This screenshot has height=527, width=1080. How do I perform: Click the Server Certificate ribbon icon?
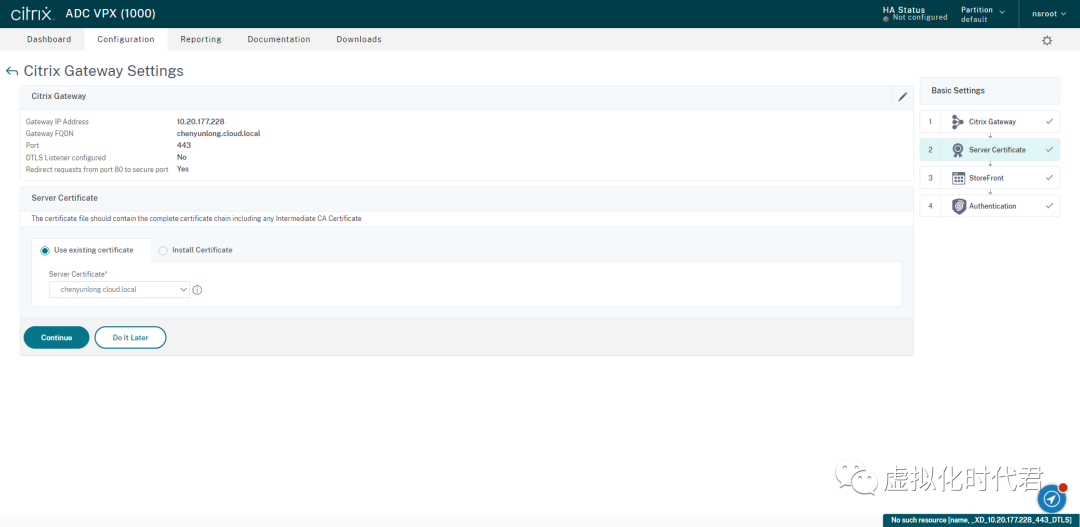pos(958,149)
